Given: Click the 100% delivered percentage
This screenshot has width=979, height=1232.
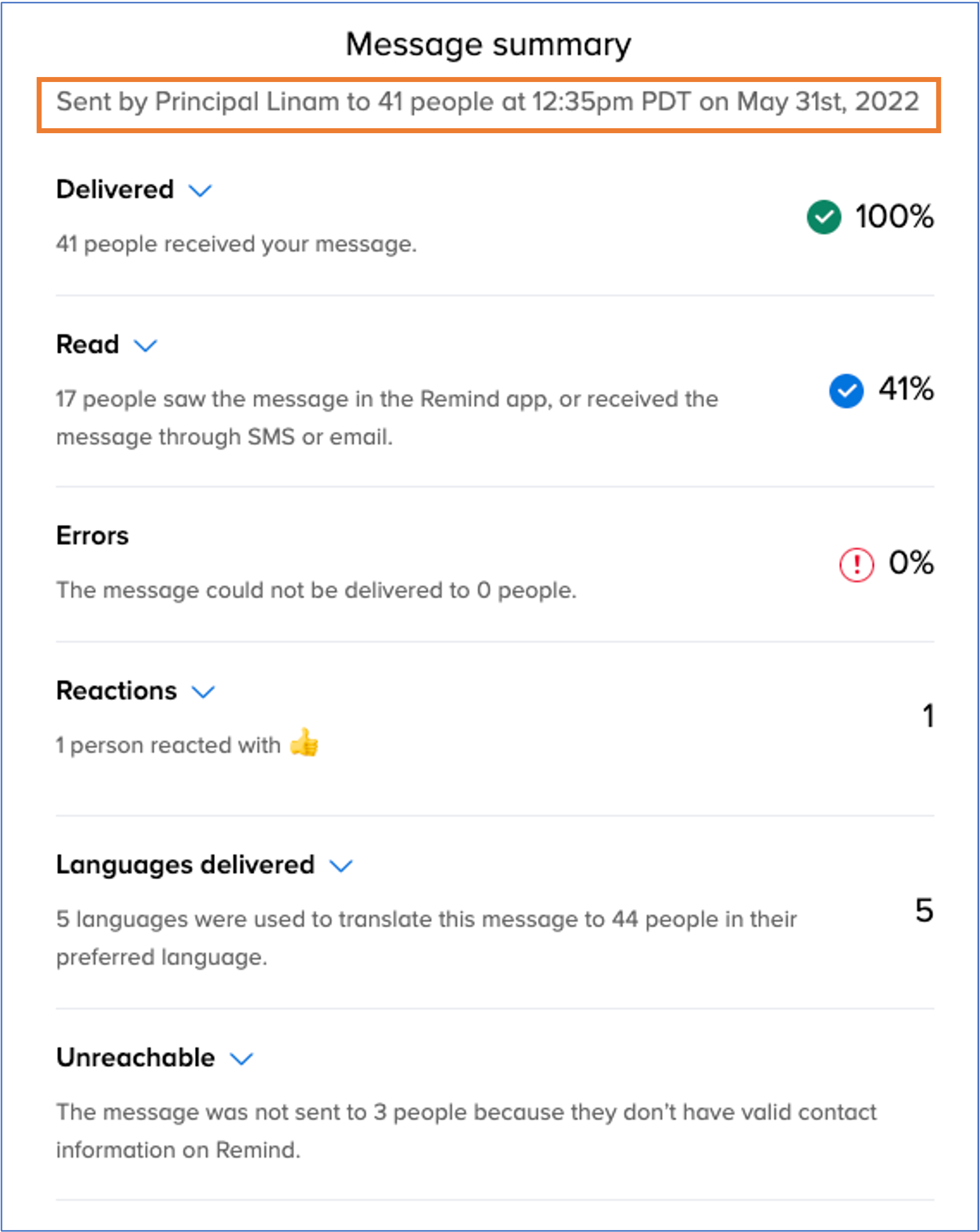Looking at the screenshot, I should pos(894,217).
